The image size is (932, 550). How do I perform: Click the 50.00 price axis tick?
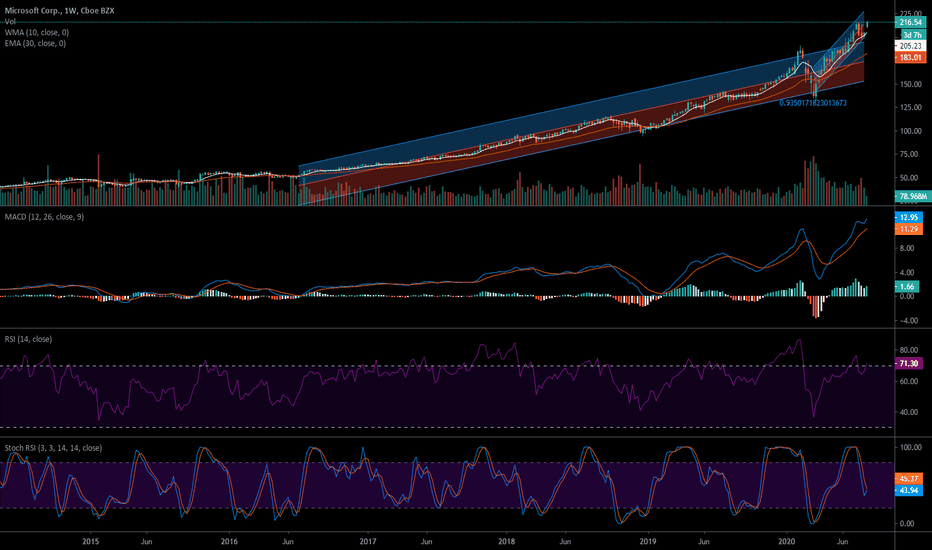click(x=909, y=178)
